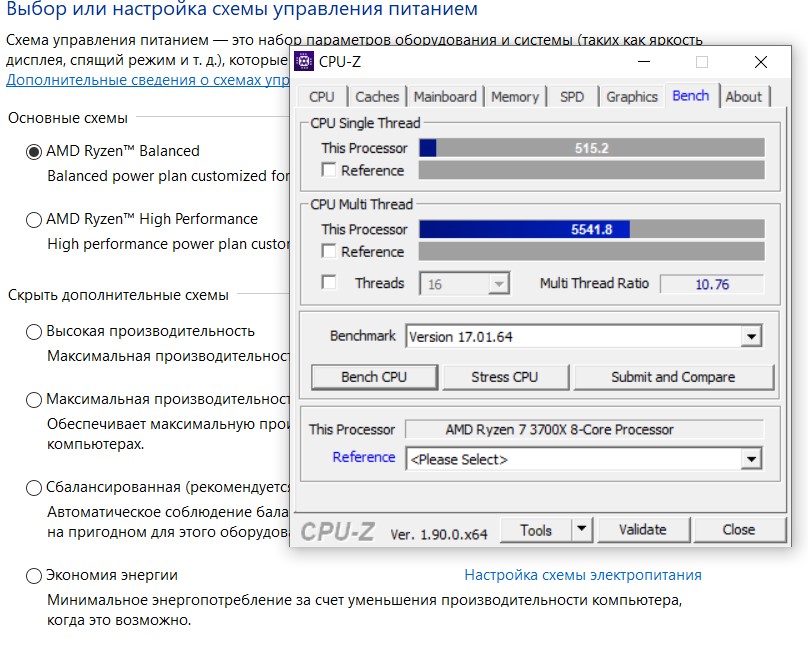Enable Multi Thread Reference checkbox
The image size is (808, 647).
pyautogui.click(x=328, y=251)
